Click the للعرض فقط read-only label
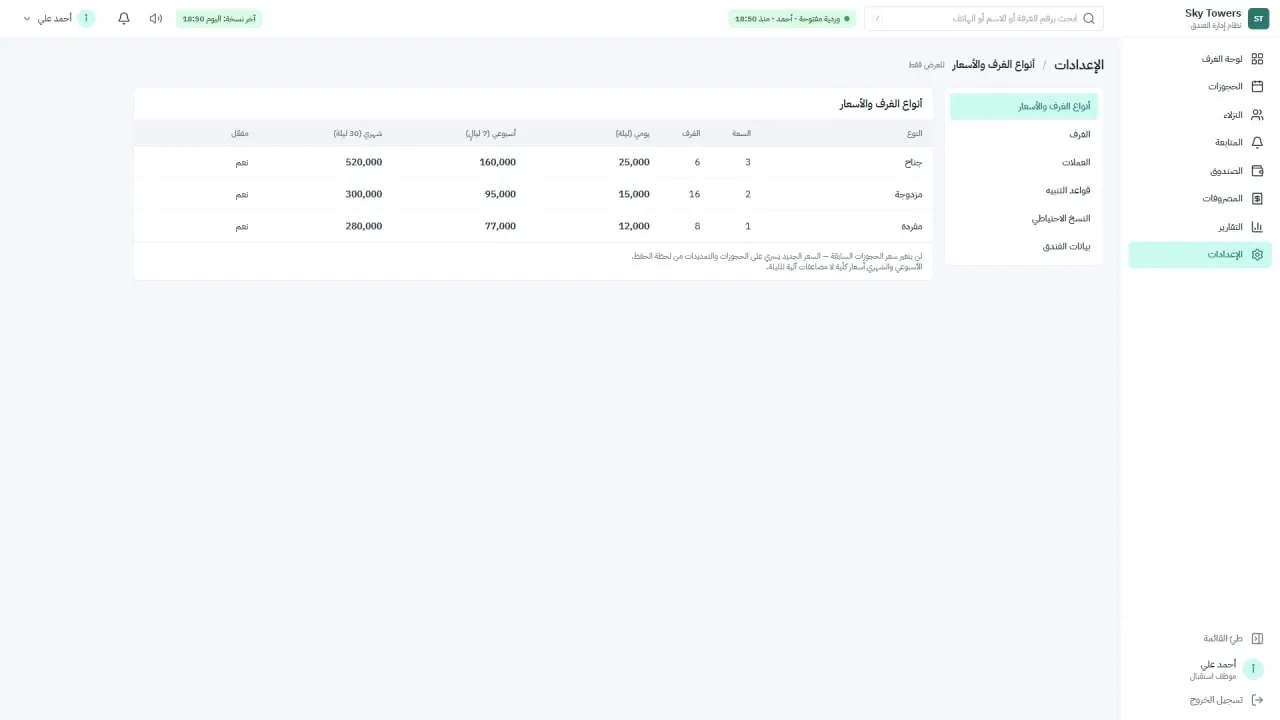Screen dimensions: 1280x720 tap(926, 65)
